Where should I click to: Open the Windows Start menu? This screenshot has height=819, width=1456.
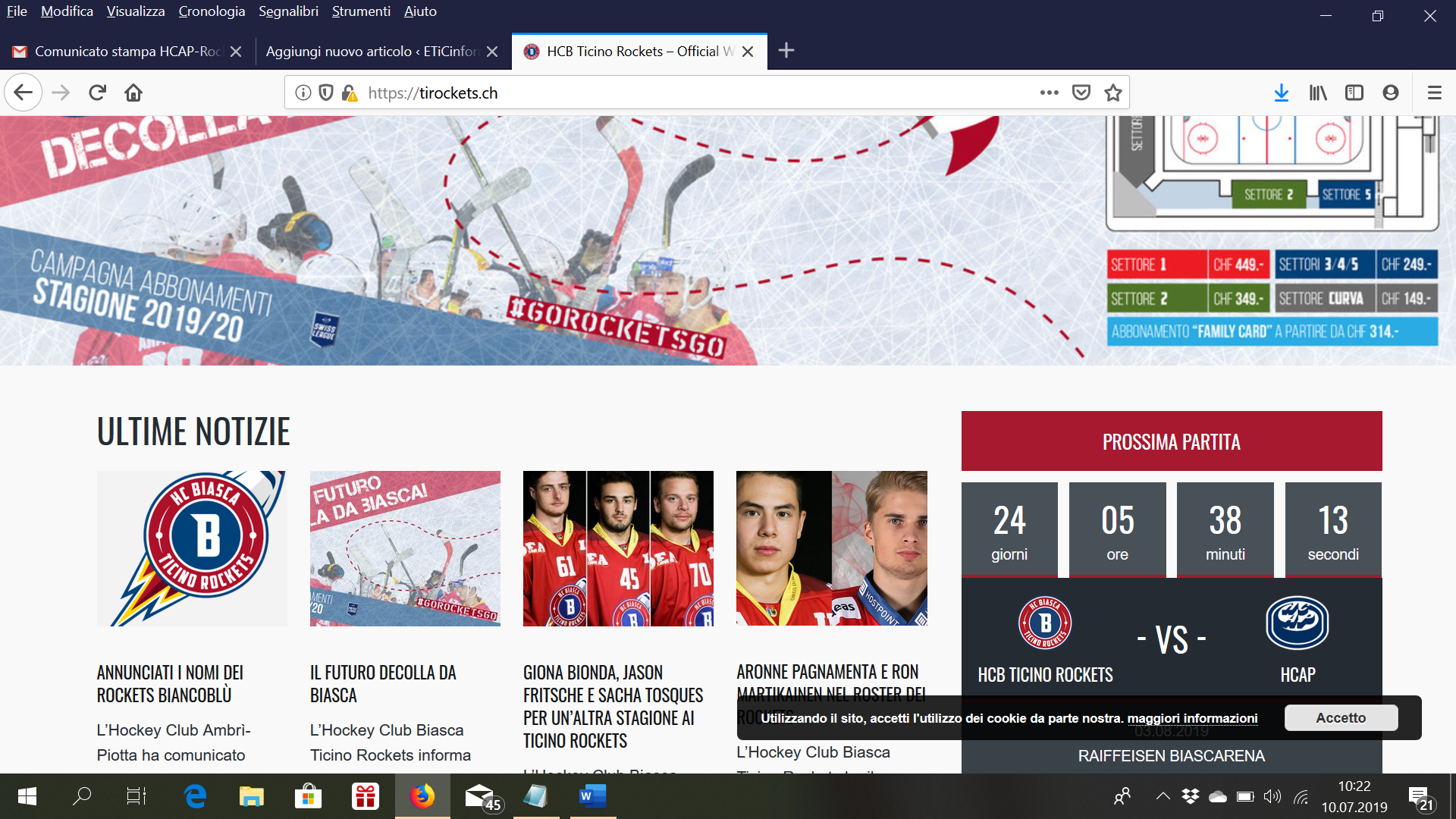pos(27,796)
